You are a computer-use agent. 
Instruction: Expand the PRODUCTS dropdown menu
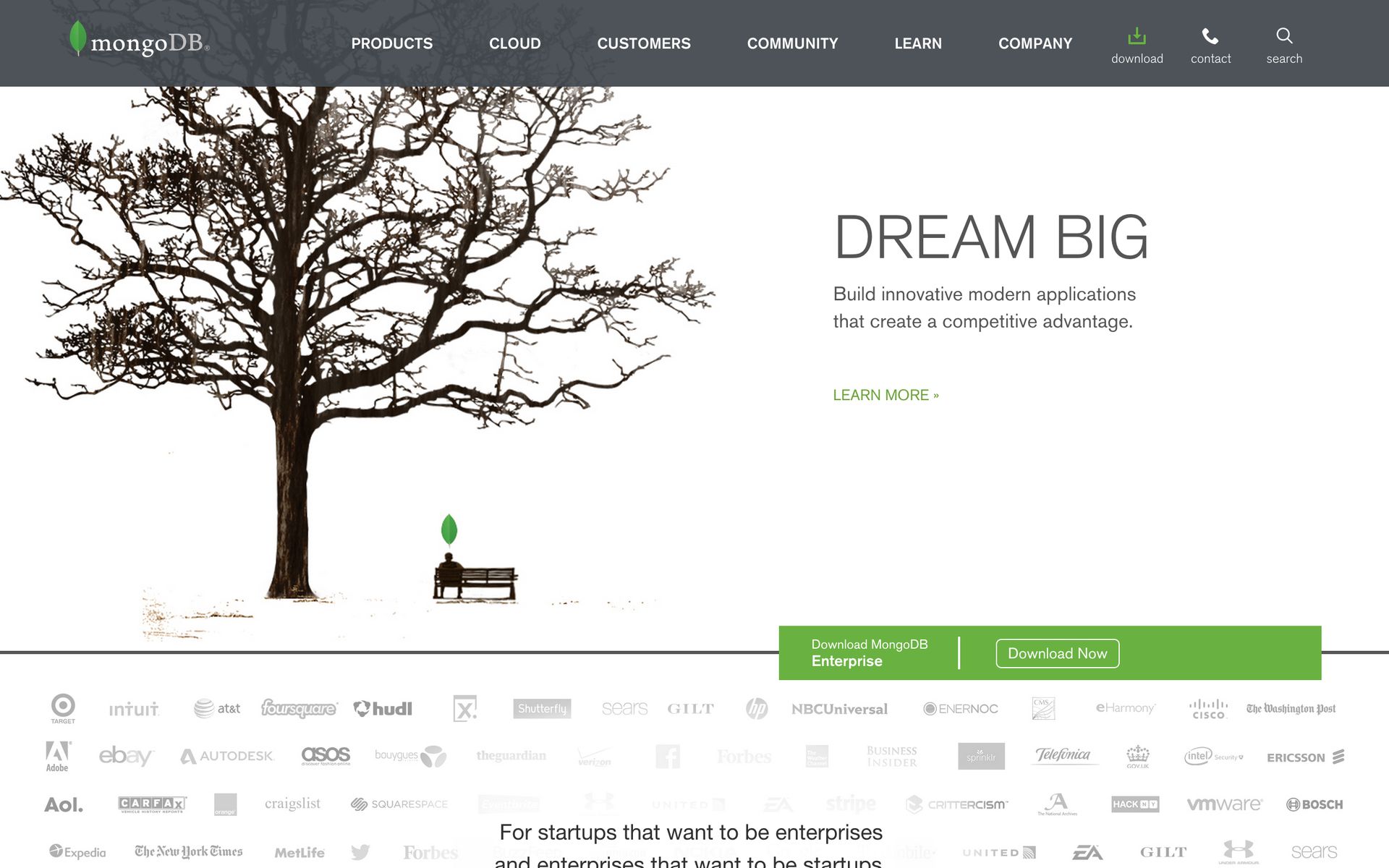click(x=391, y=43)
